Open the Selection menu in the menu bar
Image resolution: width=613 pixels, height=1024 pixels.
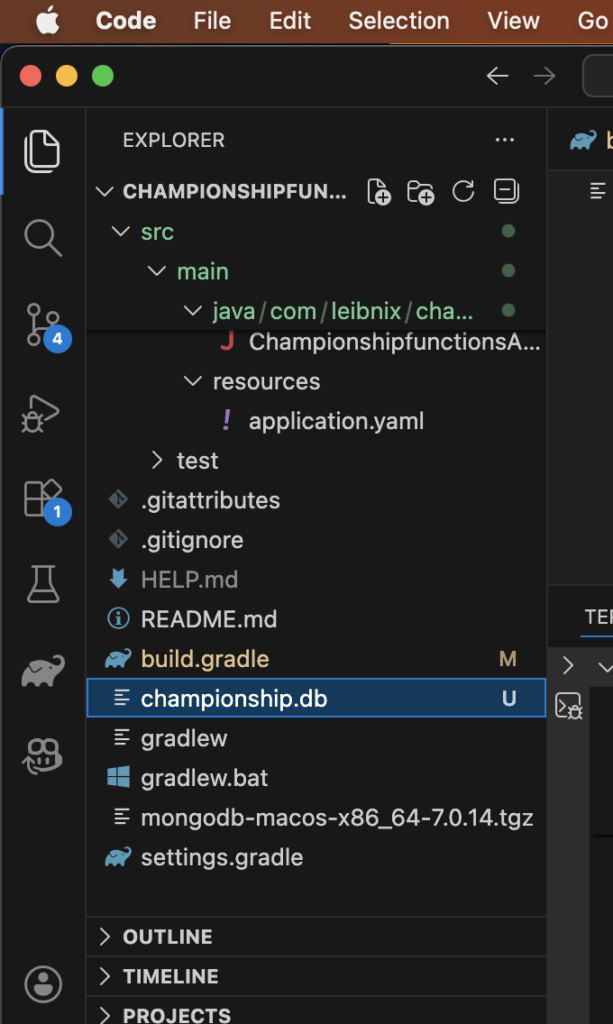pos(398,21)
